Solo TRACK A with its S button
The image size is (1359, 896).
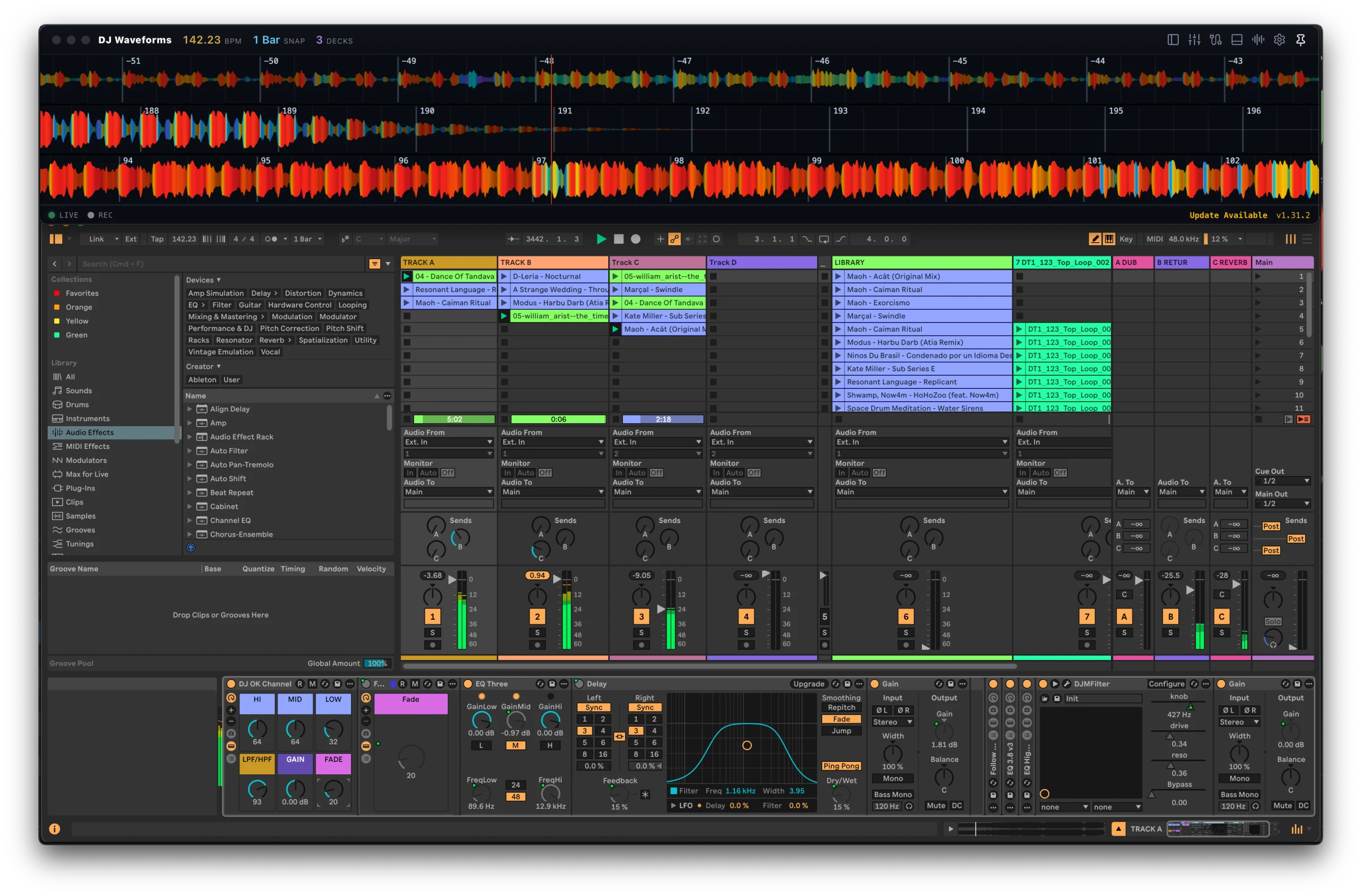click(432, 633)
